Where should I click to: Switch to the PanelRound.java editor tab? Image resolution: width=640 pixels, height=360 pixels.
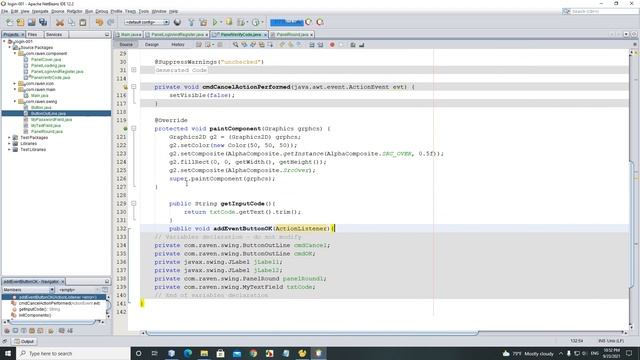292,35
